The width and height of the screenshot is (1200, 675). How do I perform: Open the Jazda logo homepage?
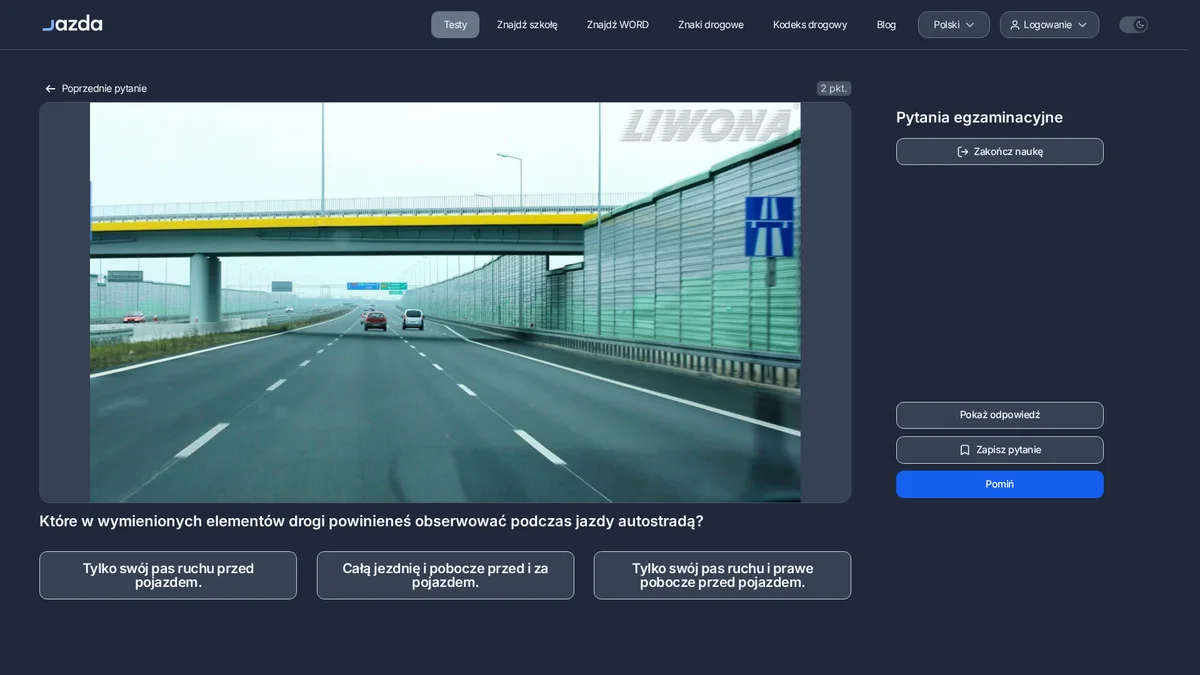point(72,24)
